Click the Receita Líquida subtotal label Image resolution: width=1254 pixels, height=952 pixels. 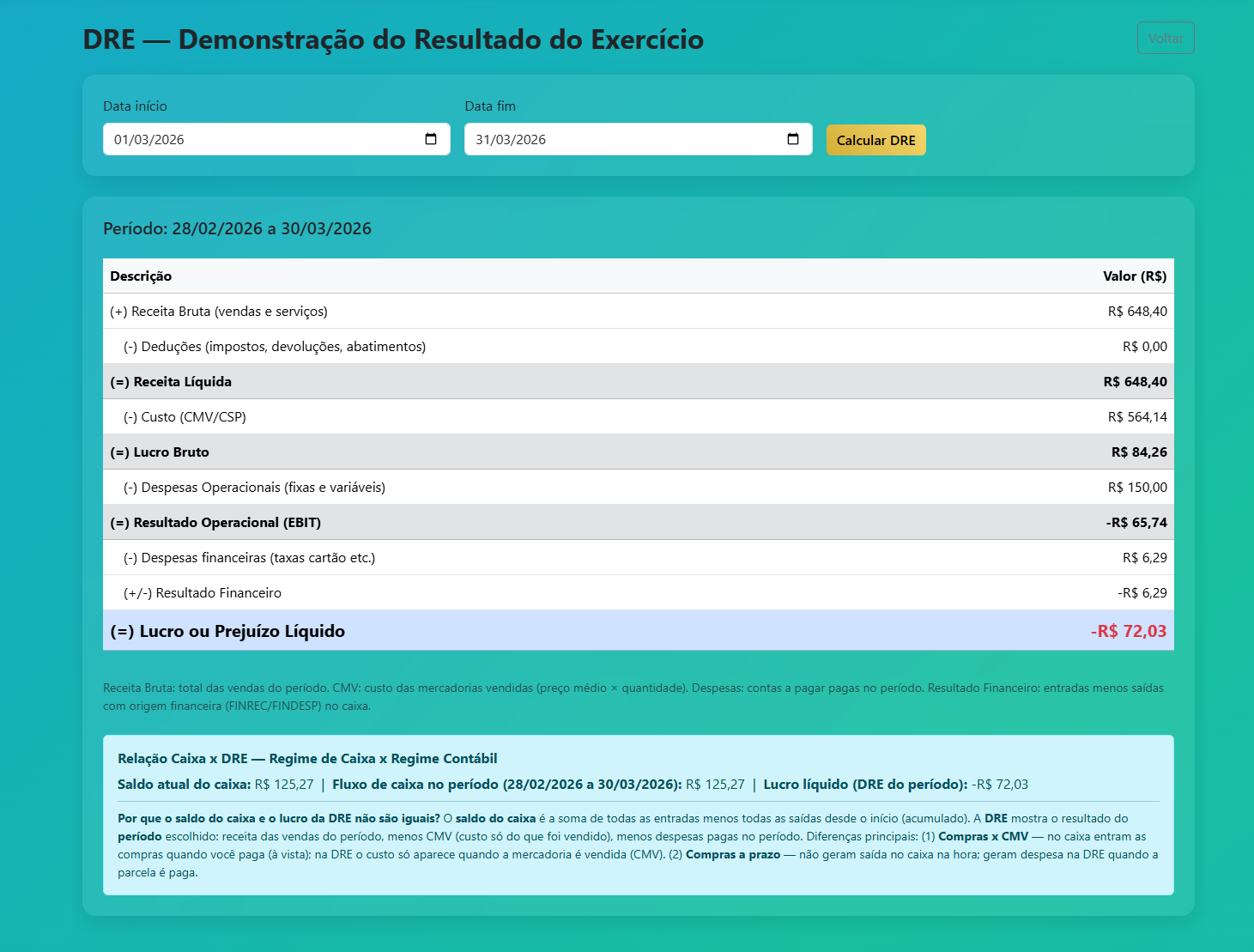pos(171,382)
